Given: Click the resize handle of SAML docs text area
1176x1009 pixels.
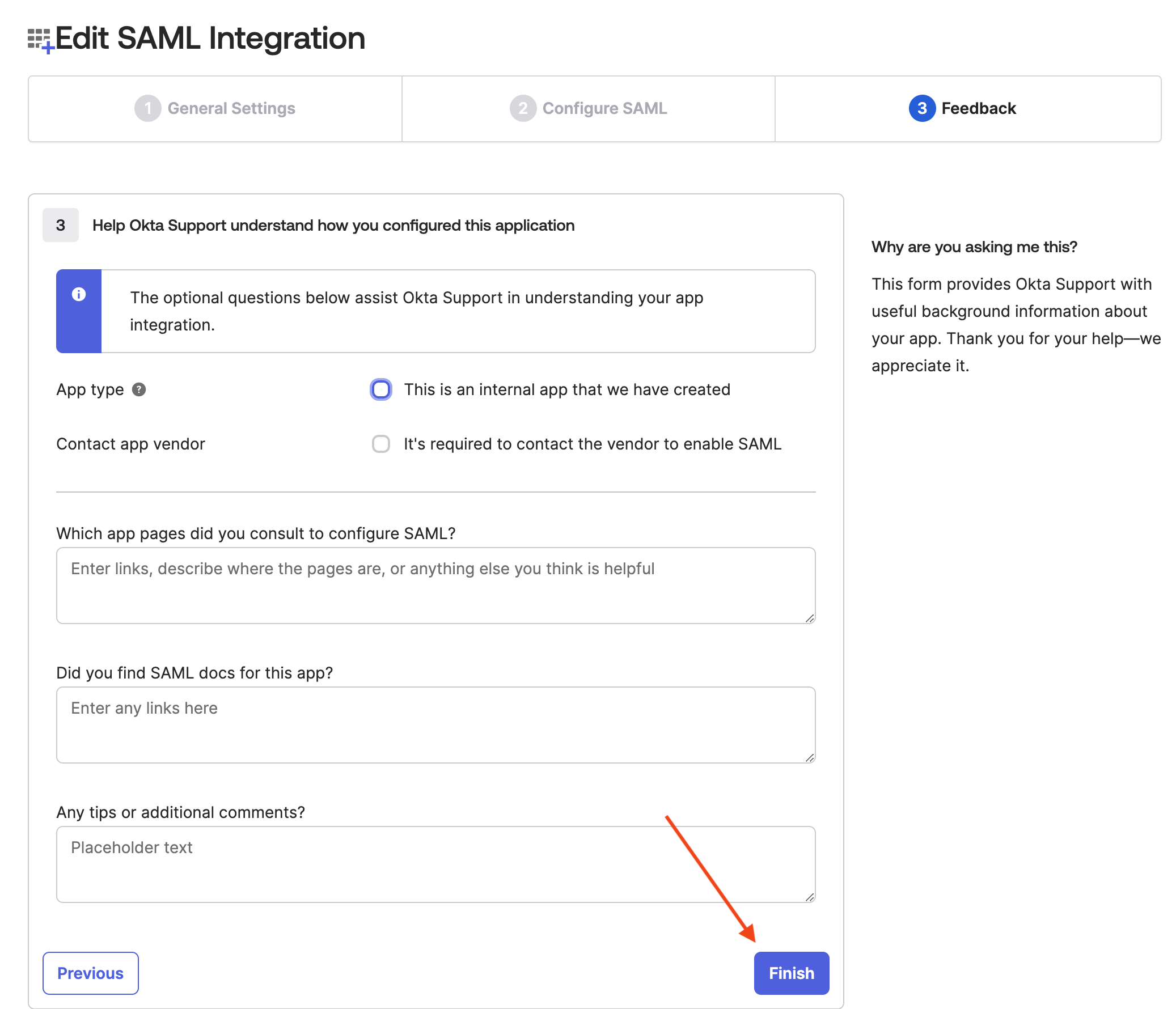Looking at the screenshot, I should coord(810,758).
